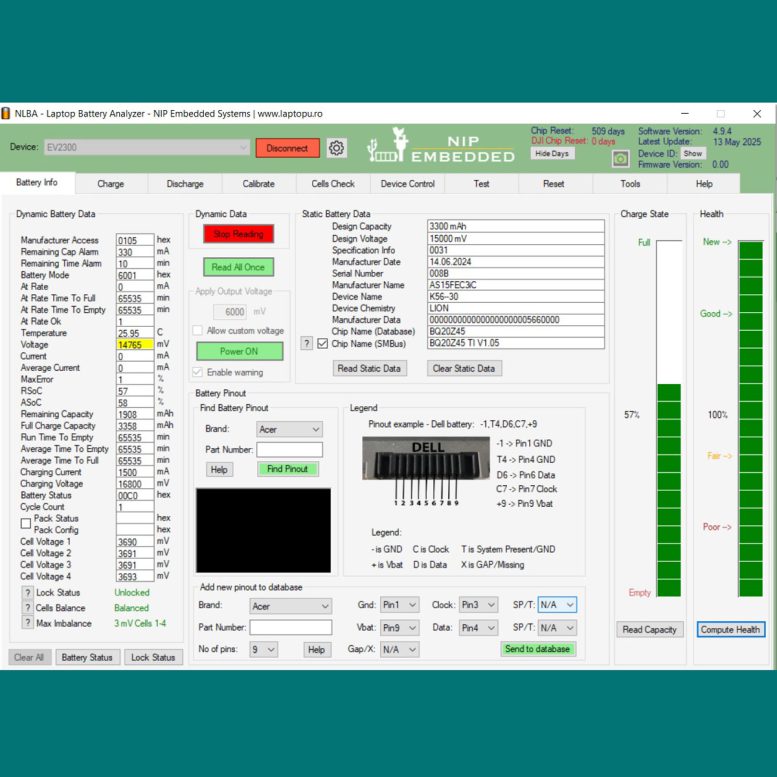This screenshot has width=777, height=777.
Task: Click the Power ON button
Action: click(239, 351)
